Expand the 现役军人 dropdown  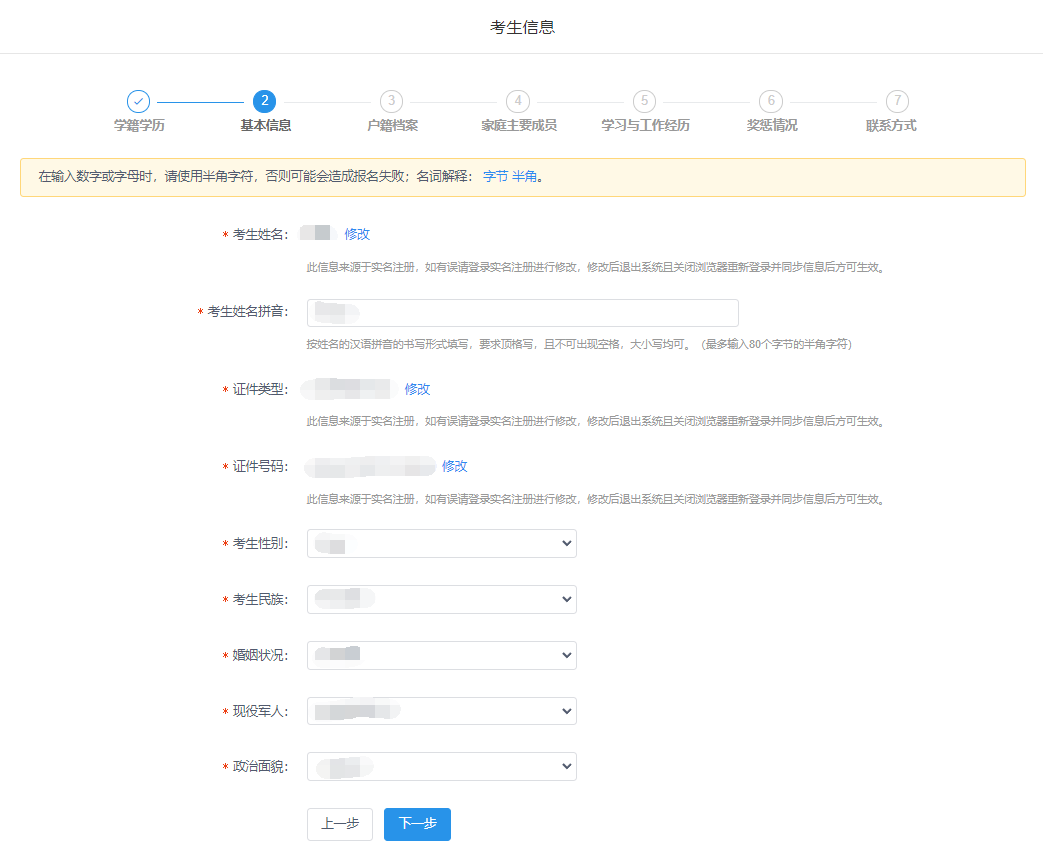click(x=442, y=711)
